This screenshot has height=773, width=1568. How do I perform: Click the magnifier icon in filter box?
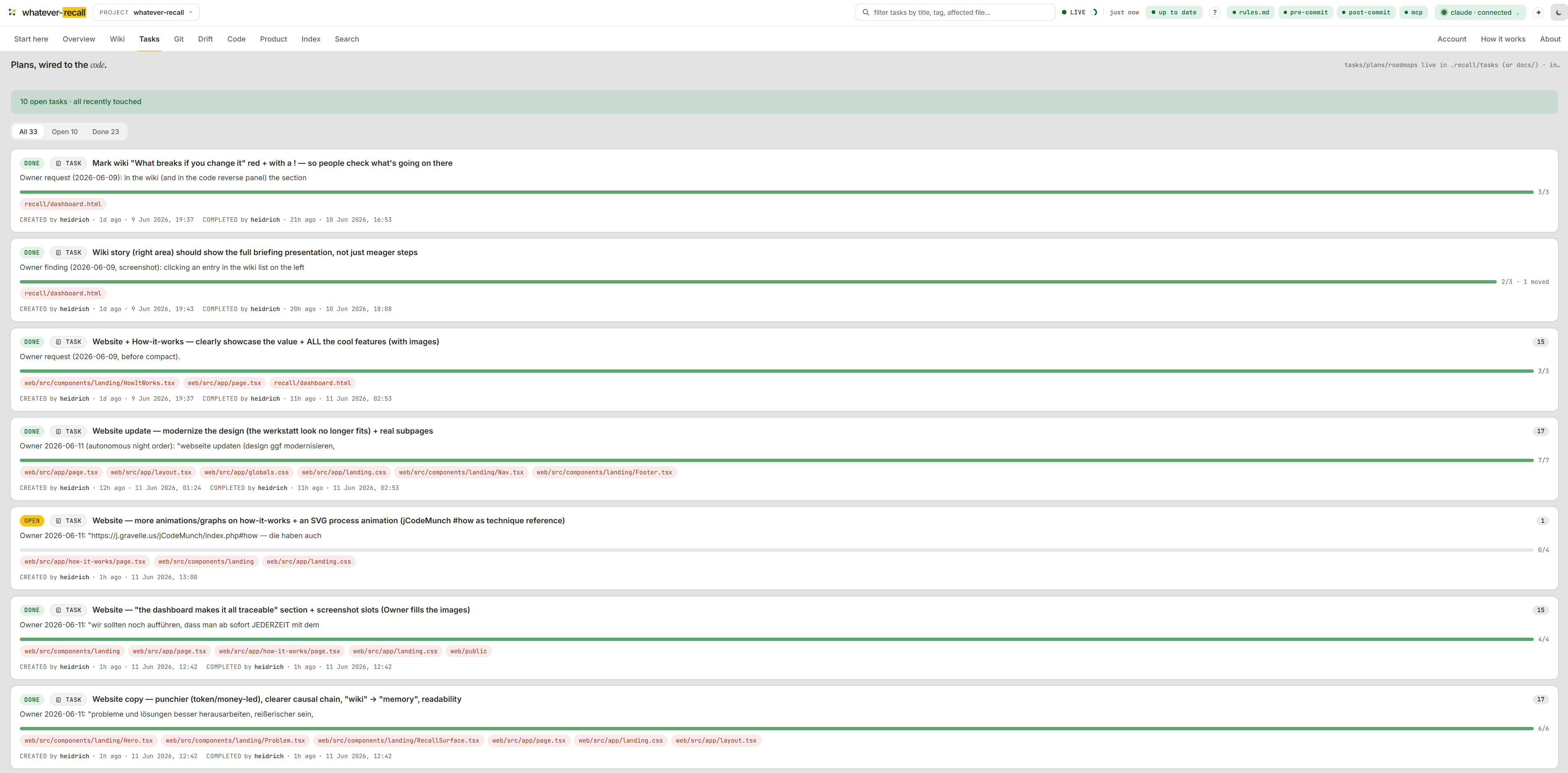(x=866, y=12)
